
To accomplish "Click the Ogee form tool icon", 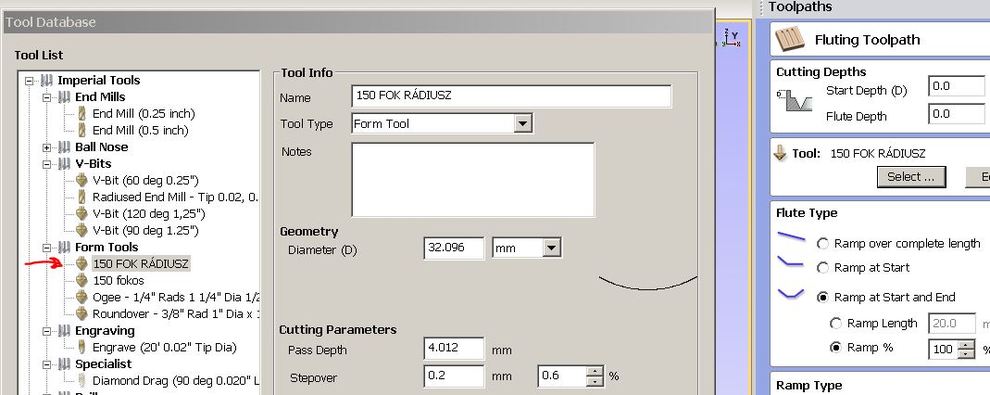I will pos(81,297).
